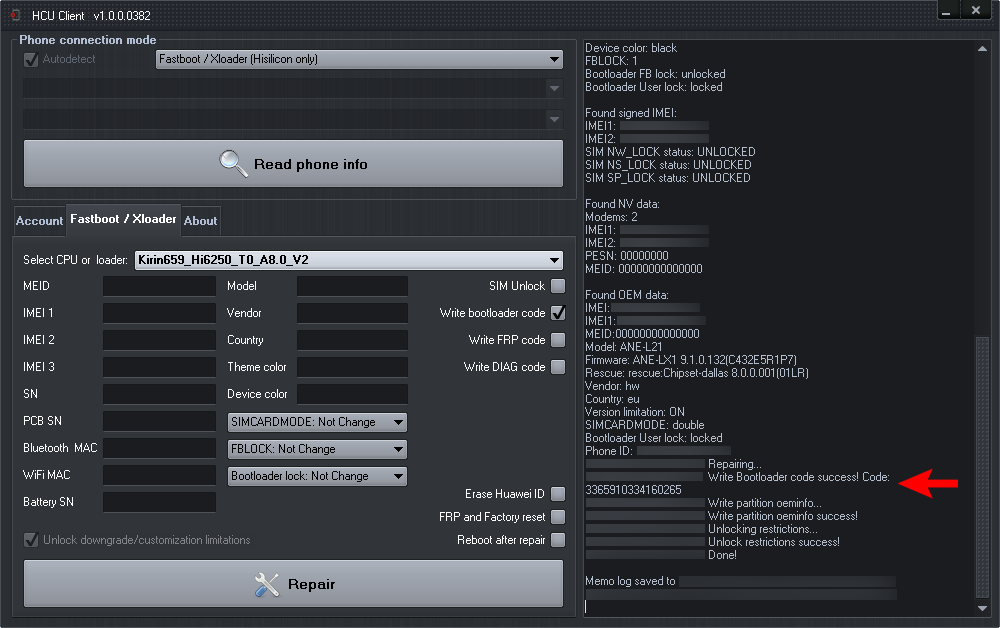
Task: Enable the SIM Unlock checkbox
Action: [558, 286]
